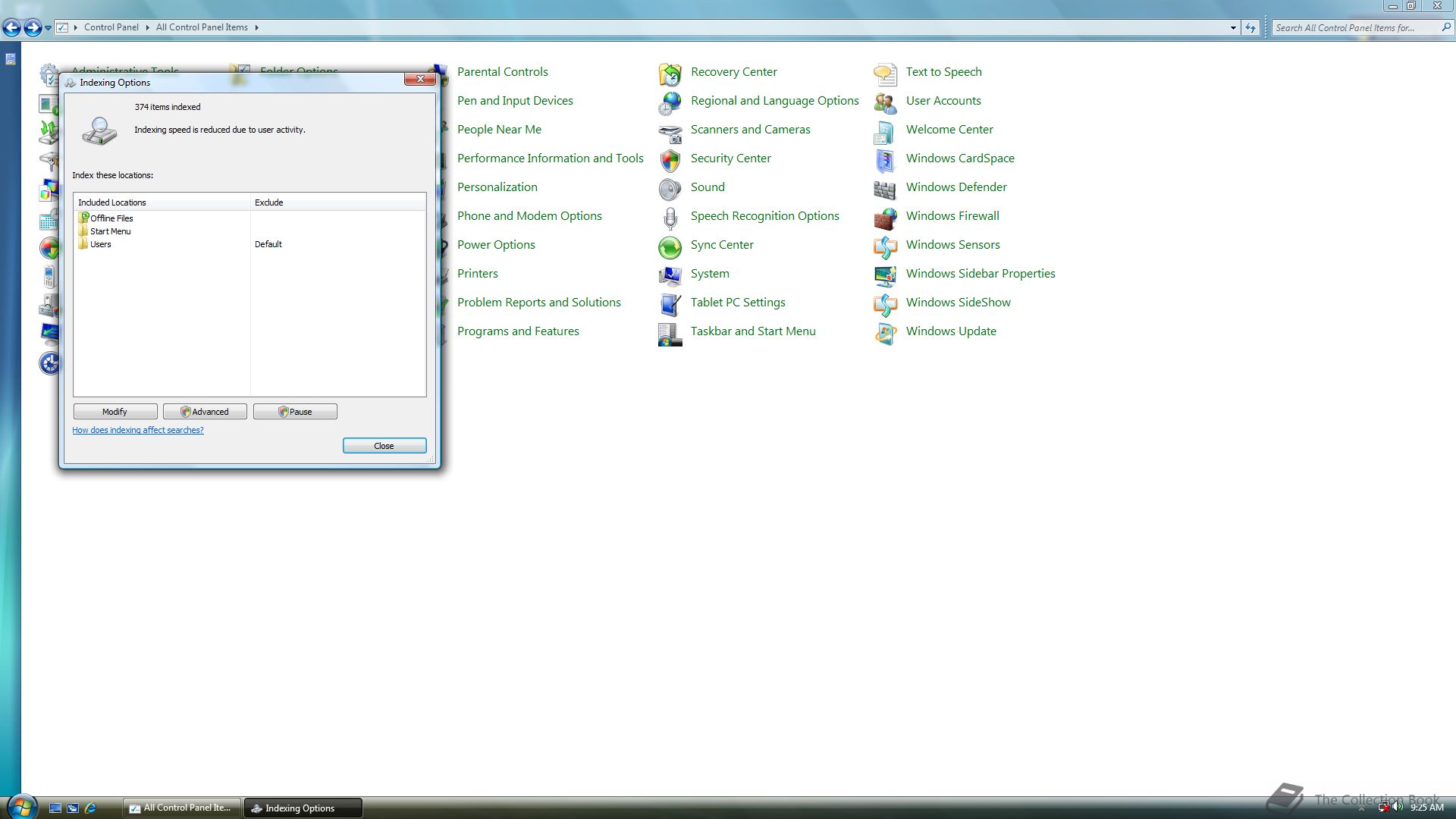Open Printers

point(477,273)
